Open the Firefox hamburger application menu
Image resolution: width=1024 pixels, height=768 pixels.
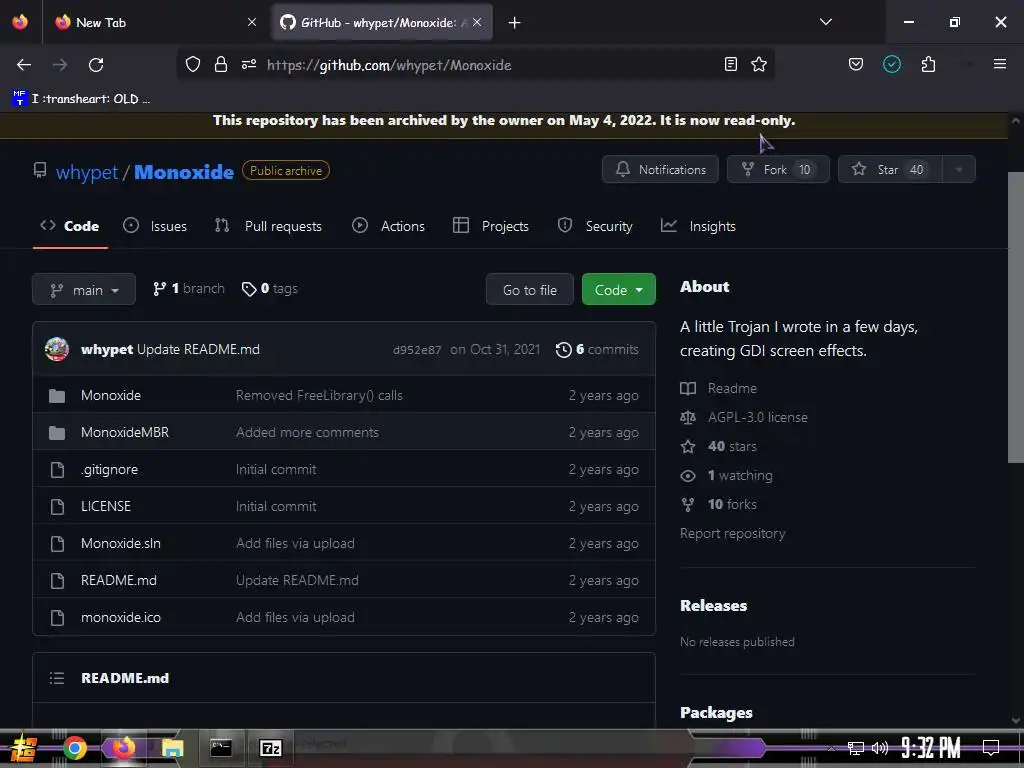[x=999, y=64]
